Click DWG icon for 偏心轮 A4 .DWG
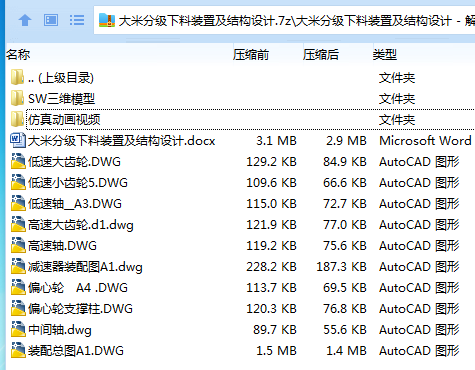Image resolution: width=475 pixels, height=370 pixels. coord(18,288)
